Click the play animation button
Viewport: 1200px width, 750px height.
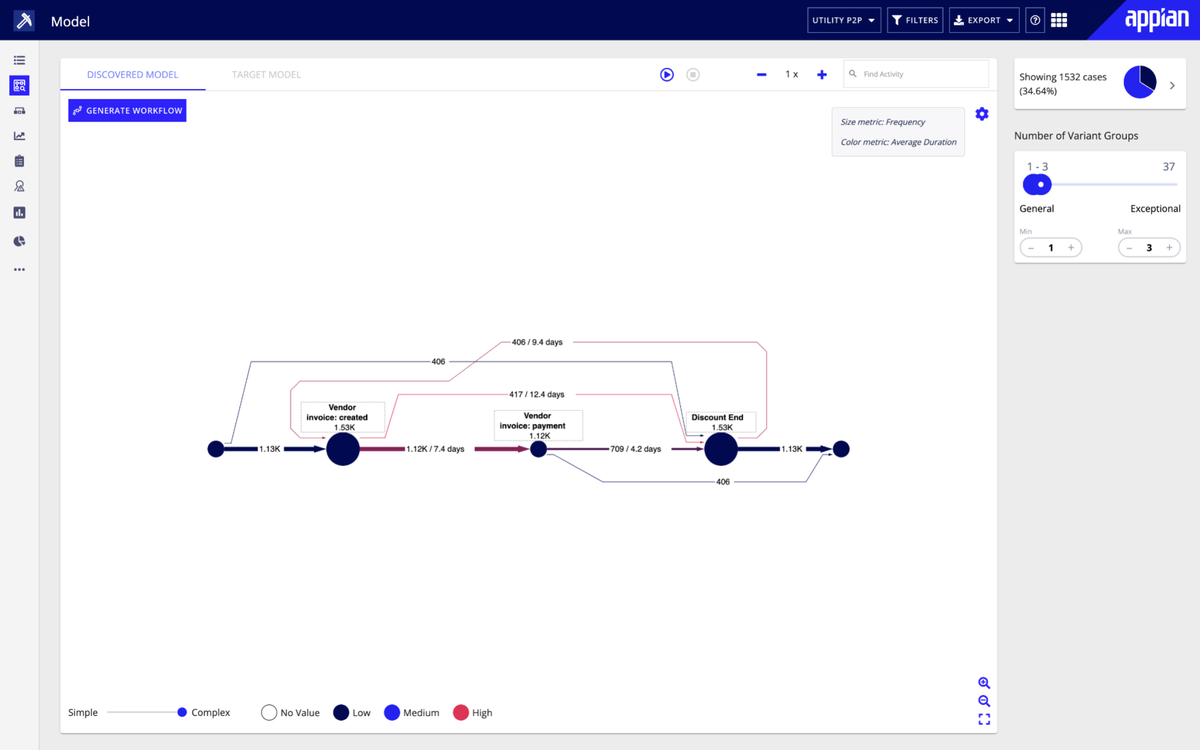tap(667, 75)
